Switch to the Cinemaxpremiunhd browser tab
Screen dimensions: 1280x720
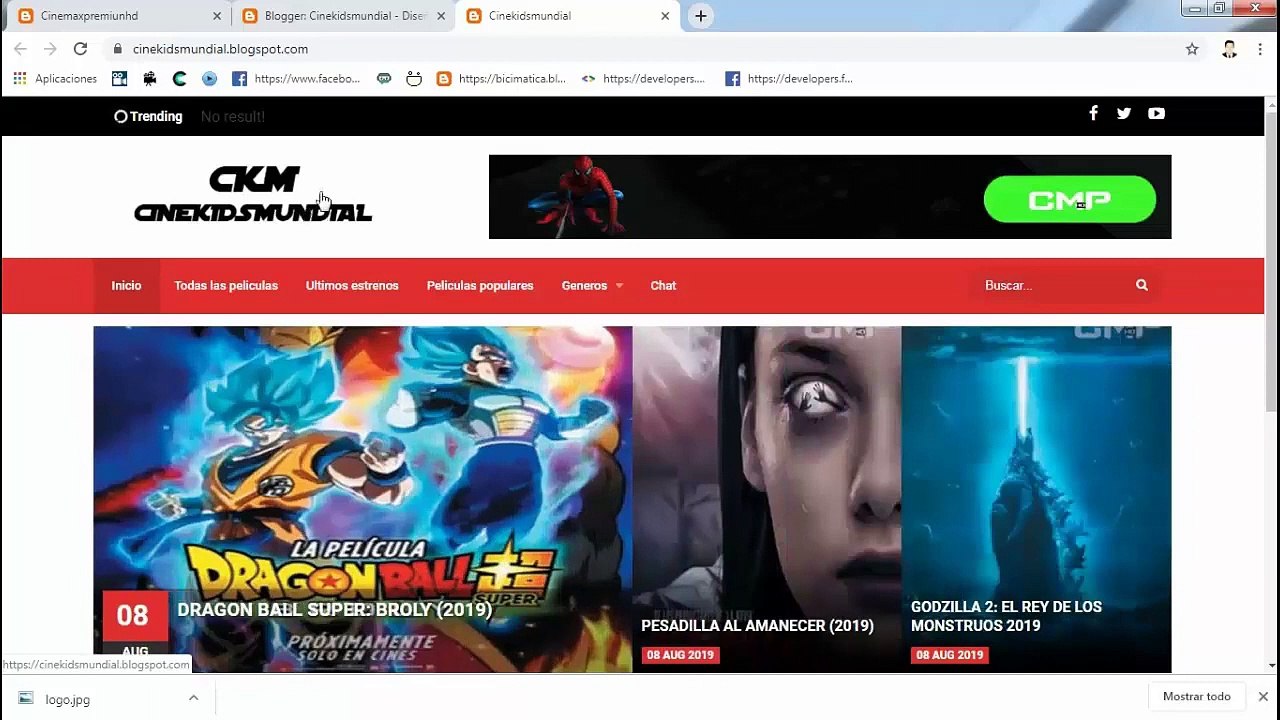click(x=118, y=16)
